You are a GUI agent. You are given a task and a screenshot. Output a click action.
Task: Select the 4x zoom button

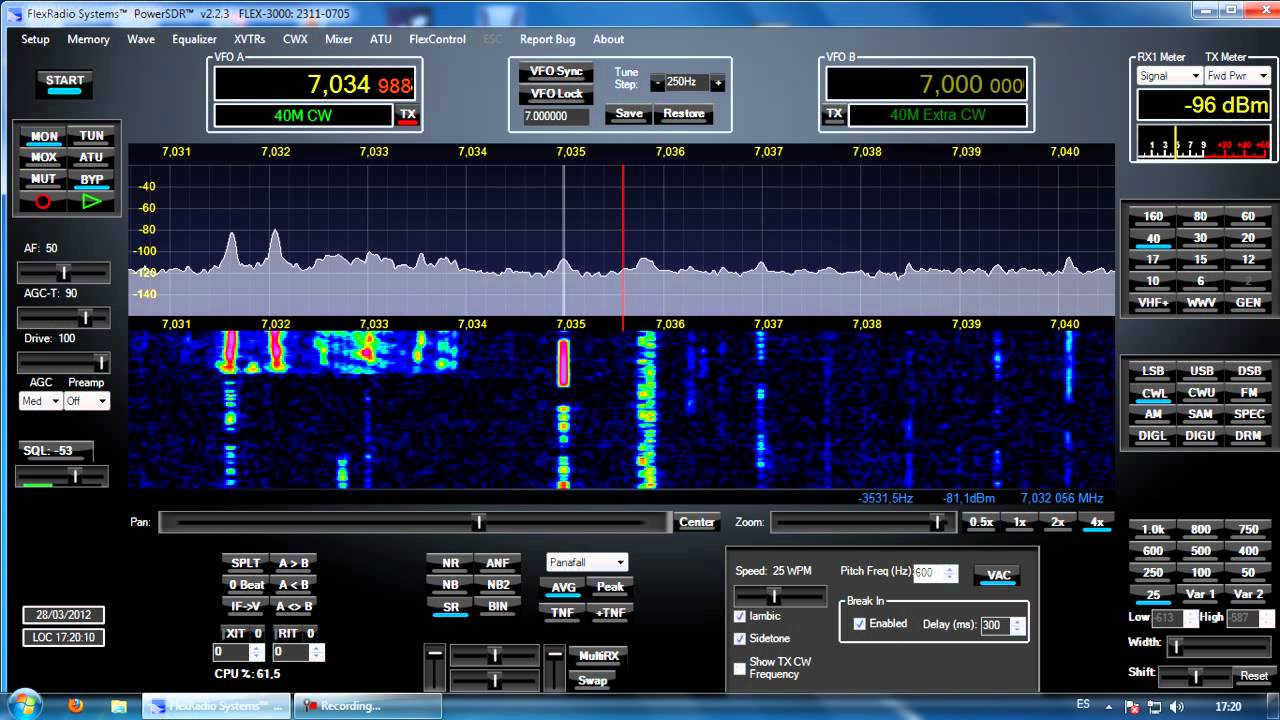[1097, 522]
